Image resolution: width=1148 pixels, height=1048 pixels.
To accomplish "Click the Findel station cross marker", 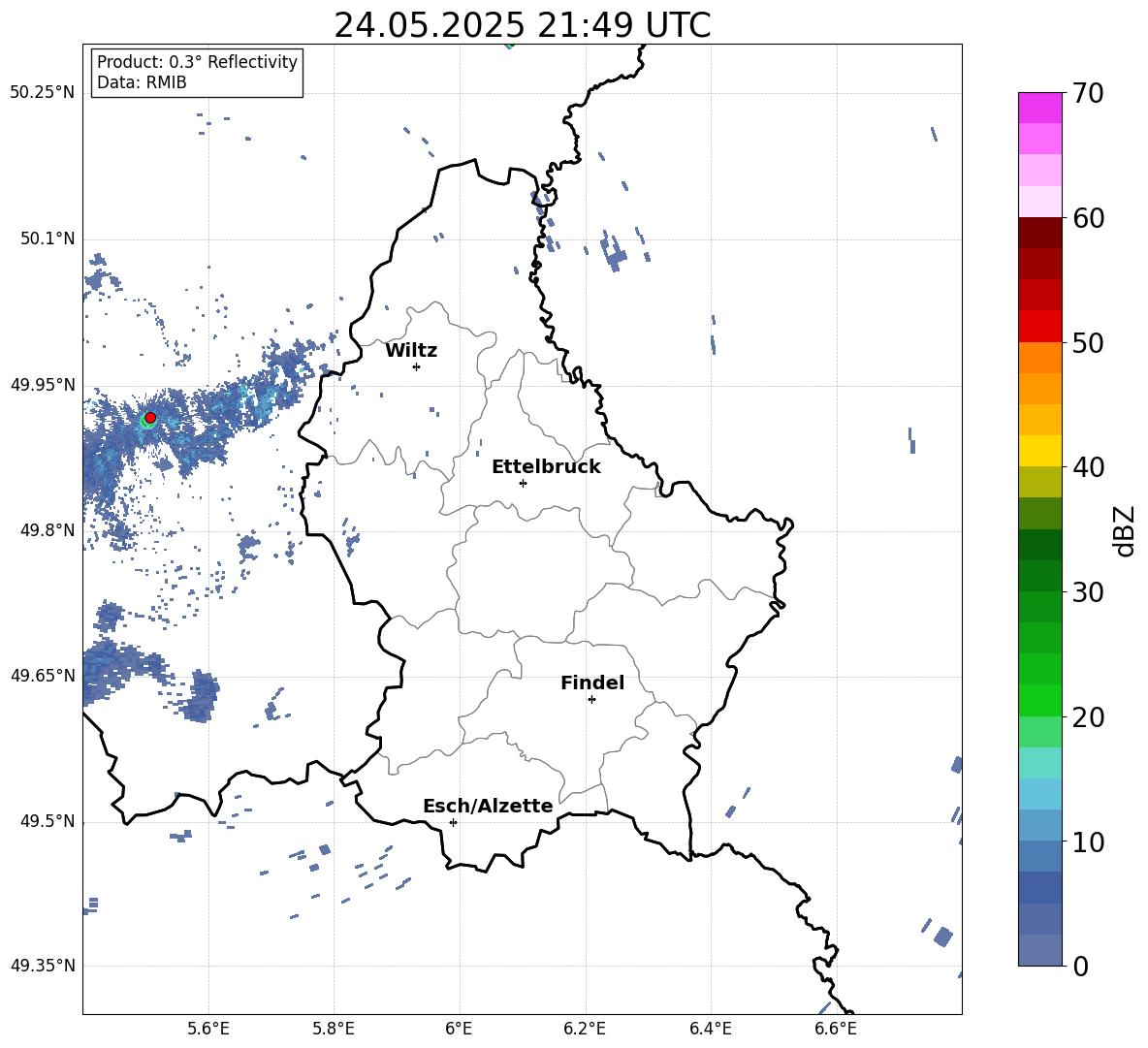I will [x=591, y=700].
